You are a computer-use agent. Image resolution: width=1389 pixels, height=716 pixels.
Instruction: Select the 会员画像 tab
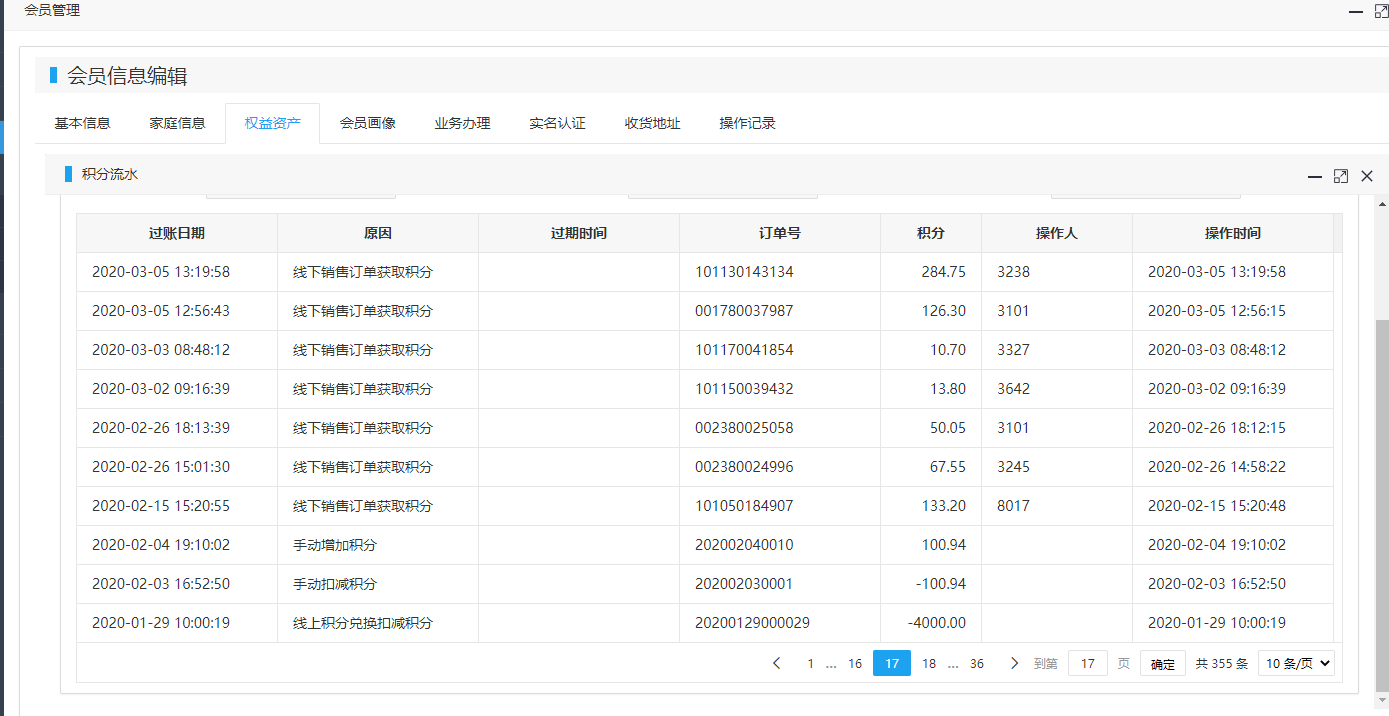coord(367,123)
